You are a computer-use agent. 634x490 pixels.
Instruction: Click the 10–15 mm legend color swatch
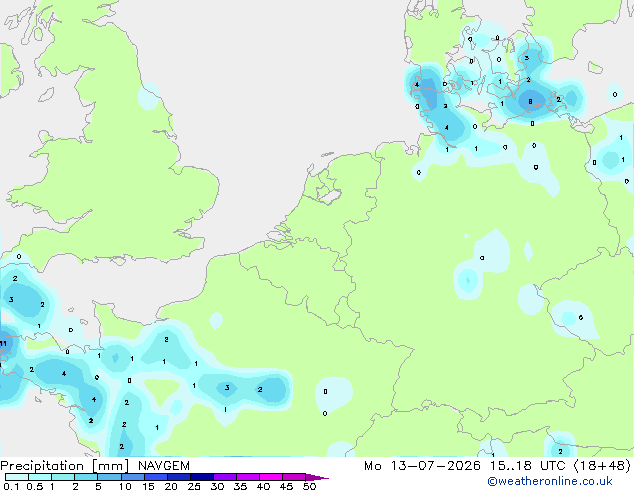133,477
